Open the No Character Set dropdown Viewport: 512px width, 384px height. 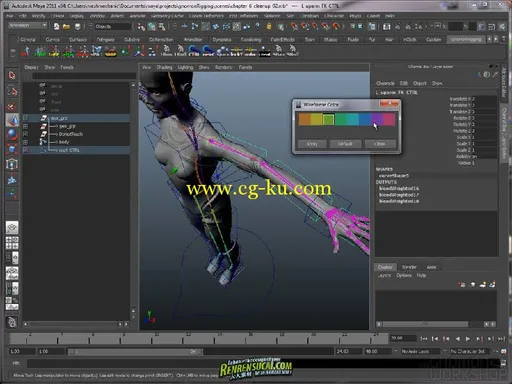click(x=471, y=351)
